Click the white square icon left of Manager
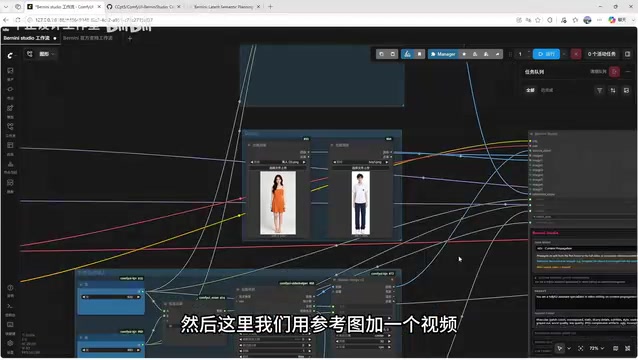 click(x=420, y=54)
